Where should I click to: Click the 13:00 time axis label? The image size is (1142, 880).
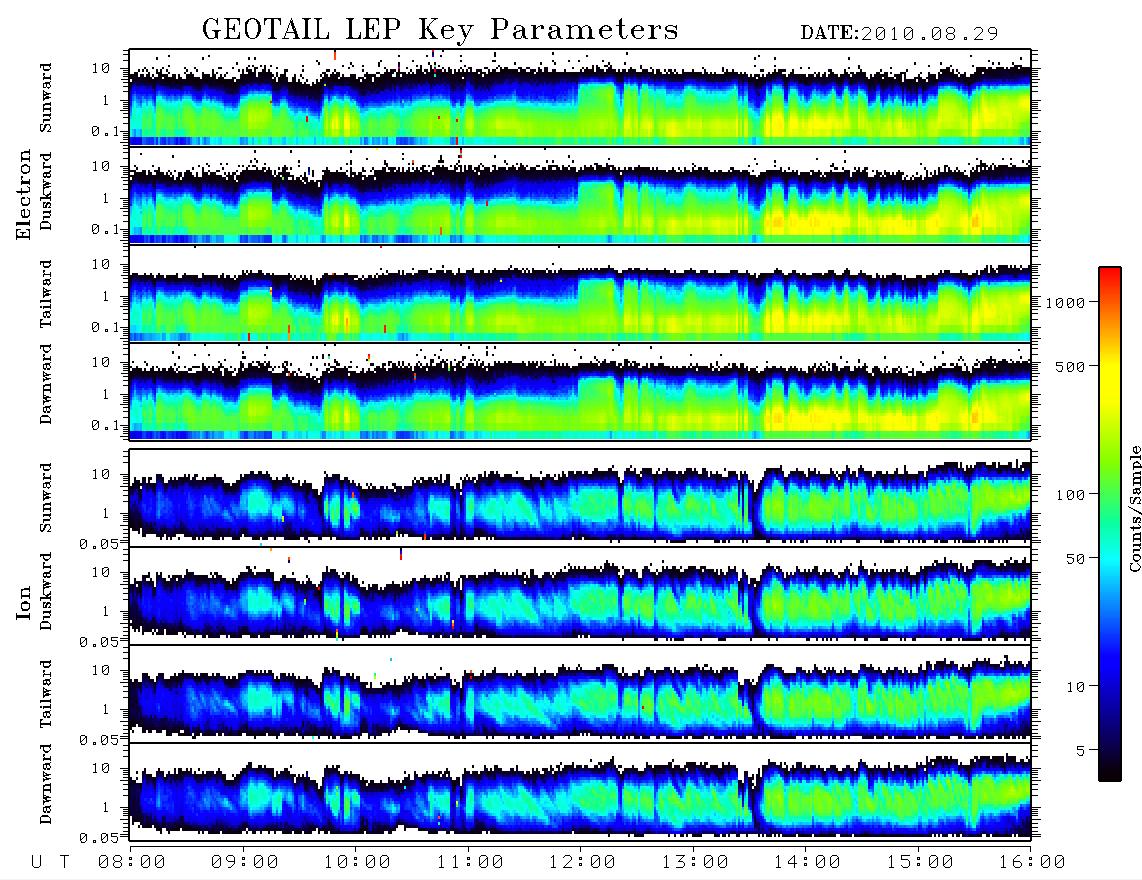(695, 862)
